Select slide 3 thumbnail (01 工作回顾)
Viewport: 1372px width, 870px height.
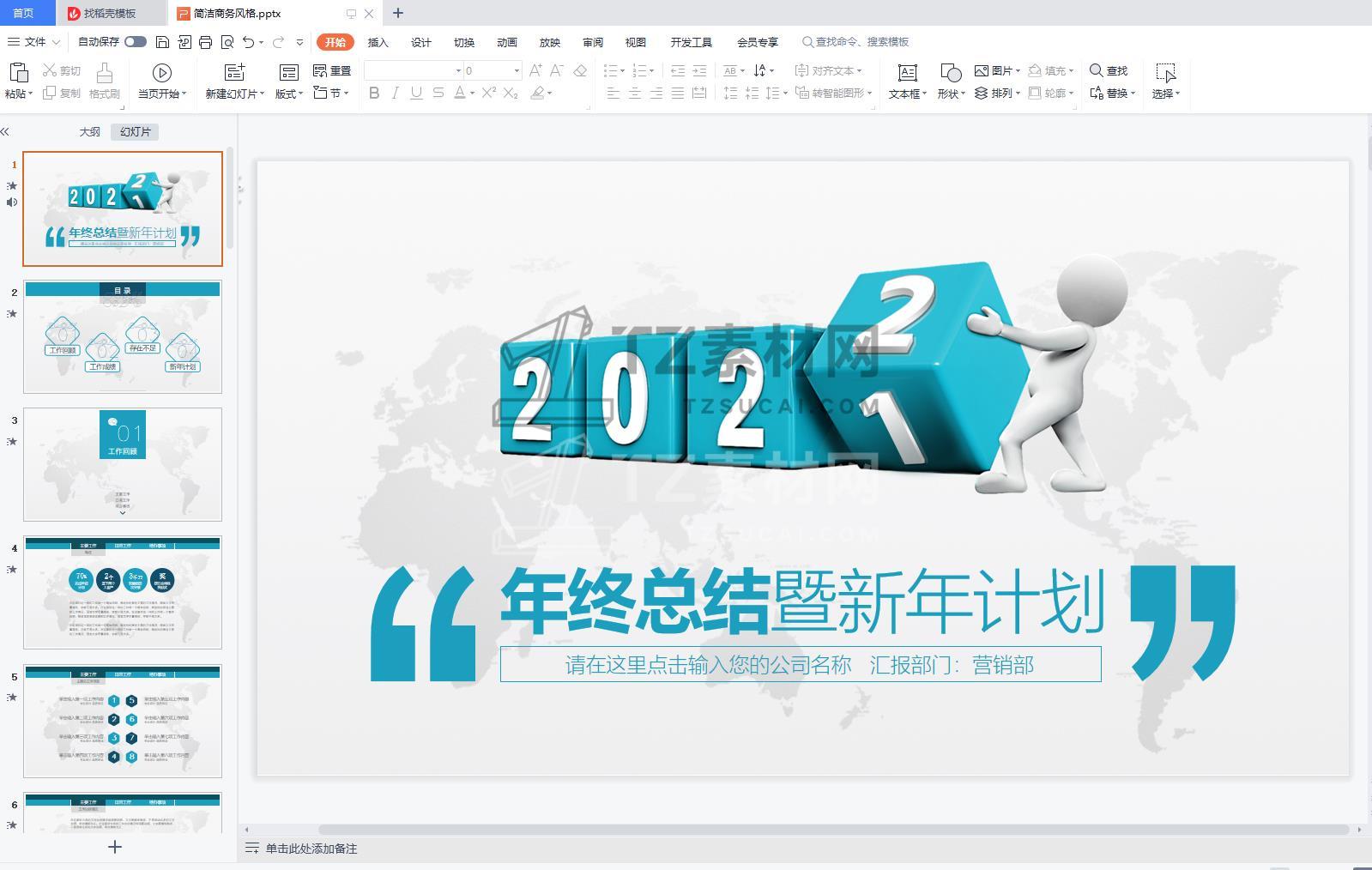point(123,464)
